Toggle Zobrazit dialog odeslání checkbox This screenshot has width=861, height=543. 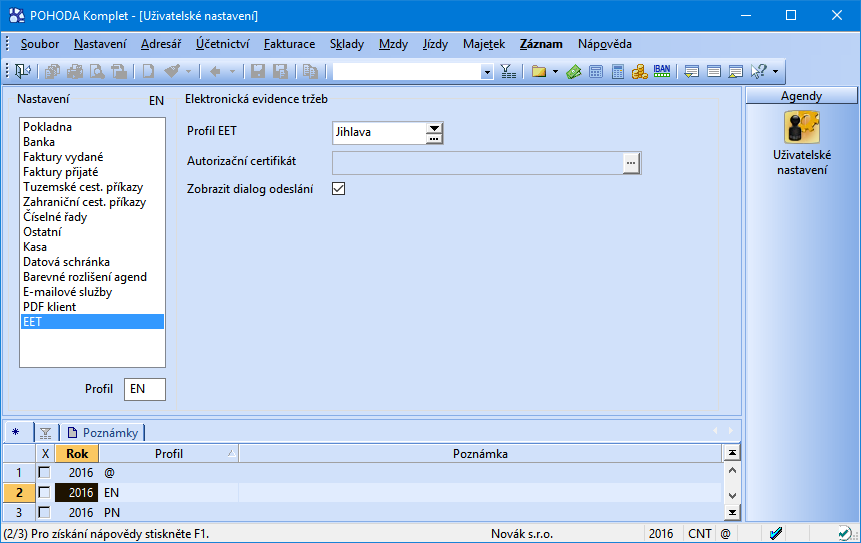pos(338,189)
